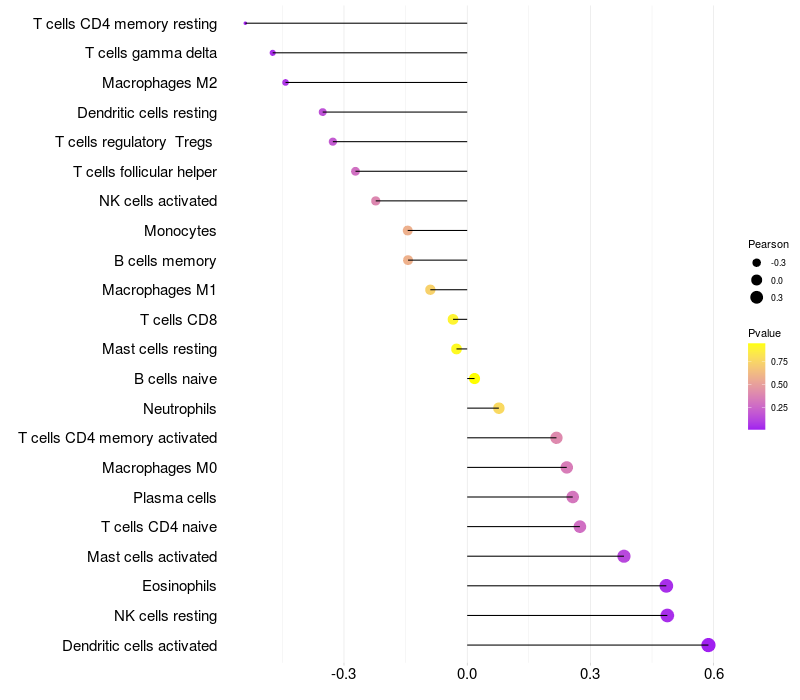Click the T cells follicular helper label

145,172
